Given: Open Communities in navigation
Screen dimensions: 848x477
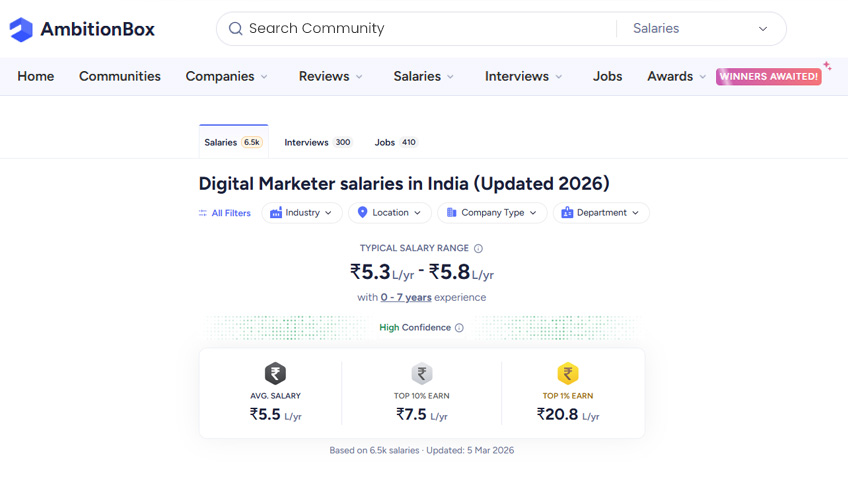Looking at the screenshot, I should point(120,76).
